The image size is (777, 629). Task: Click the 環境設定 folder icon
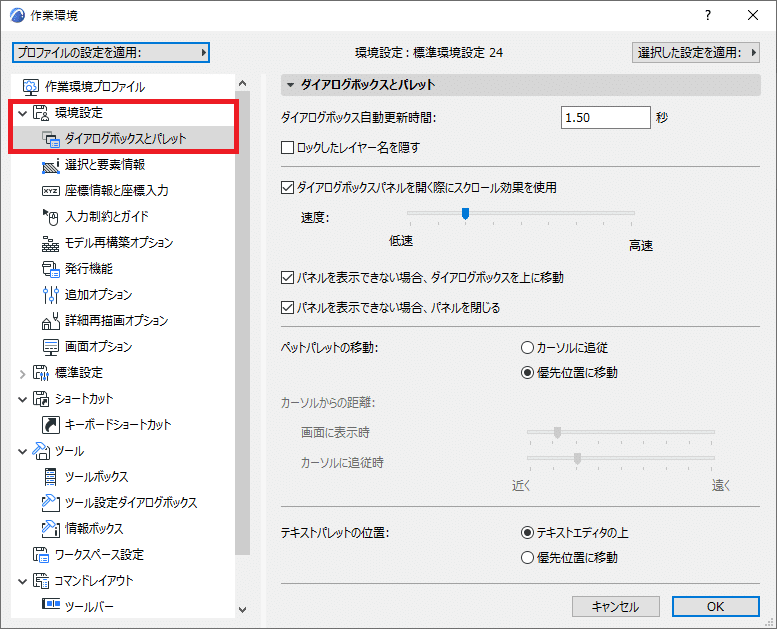(x=41, y=113)
